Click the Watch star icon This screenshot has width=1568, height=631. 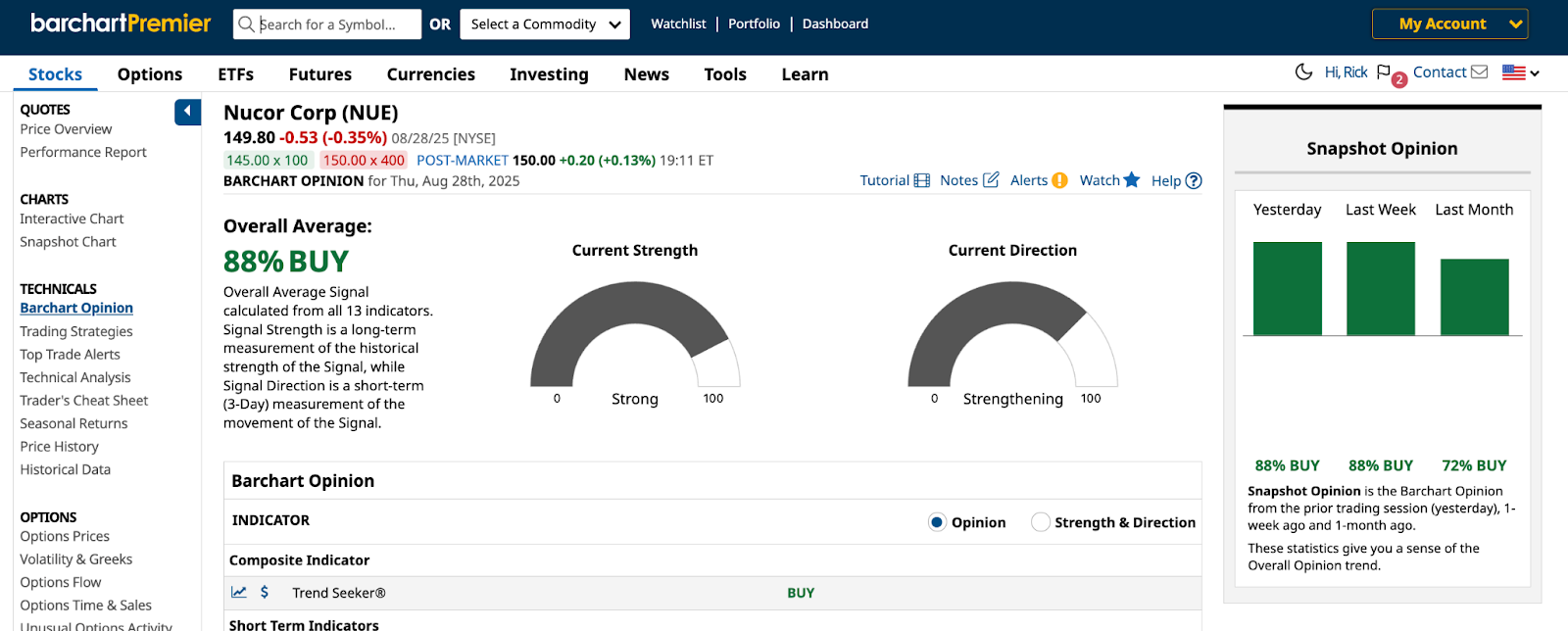click(1132, 179)
